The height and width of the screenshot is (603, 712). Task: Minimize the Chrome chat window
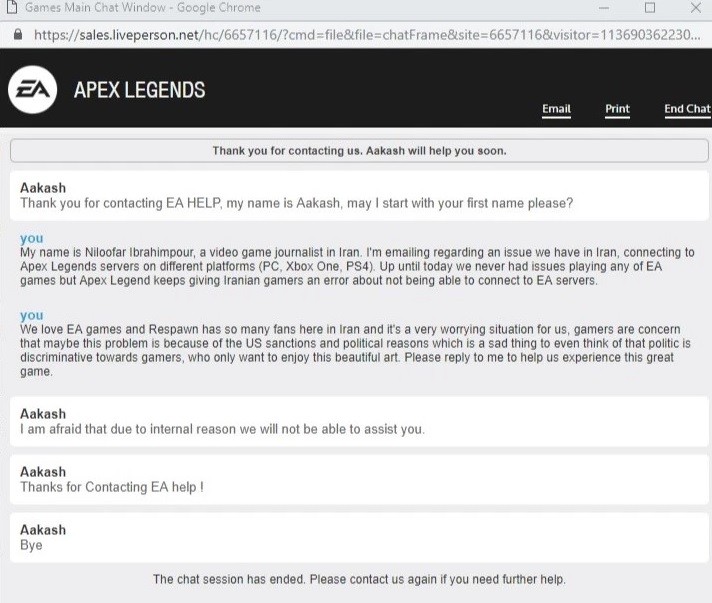(x=604, y=8)
